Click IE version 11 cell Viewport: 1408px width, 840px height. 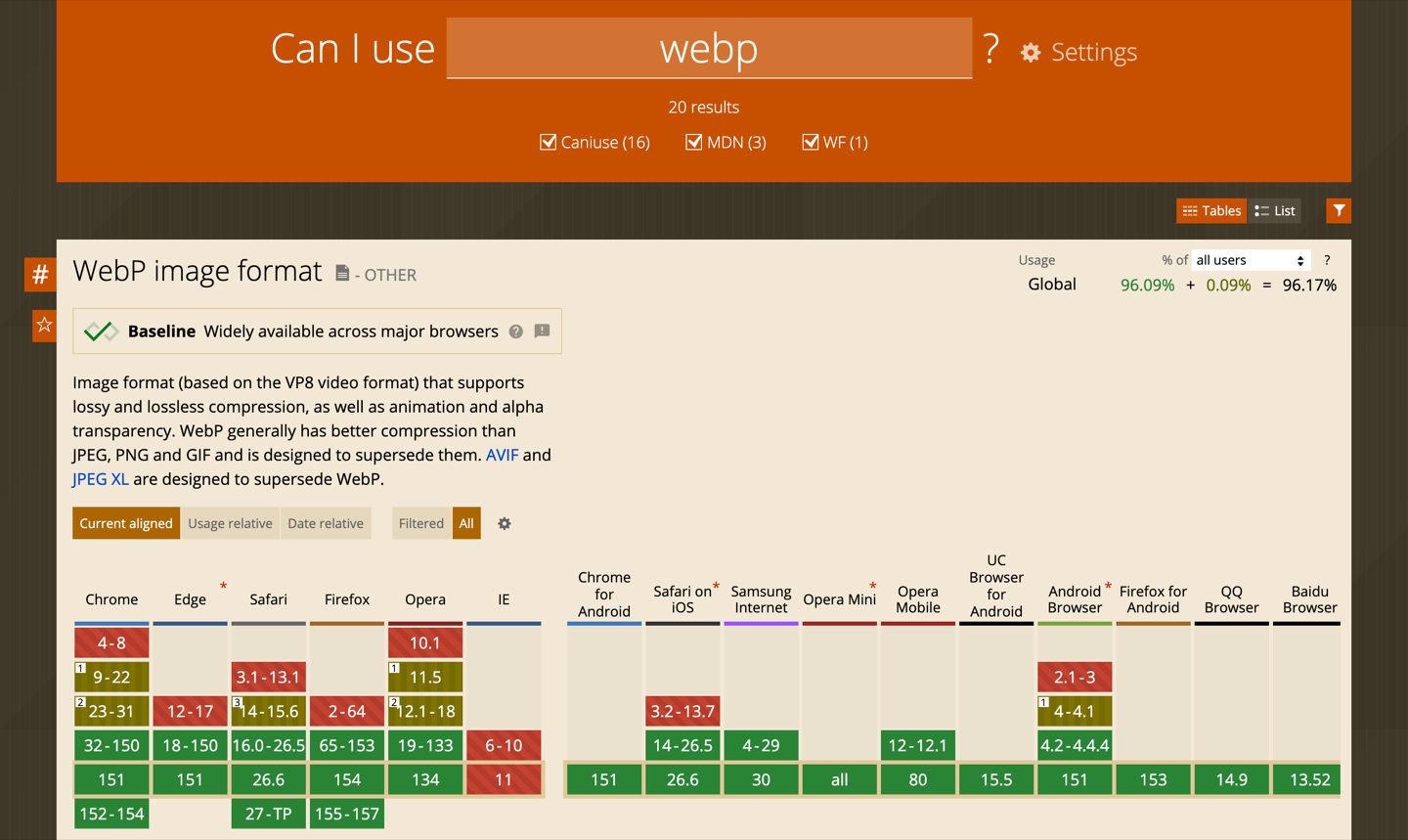click(504, 779)
